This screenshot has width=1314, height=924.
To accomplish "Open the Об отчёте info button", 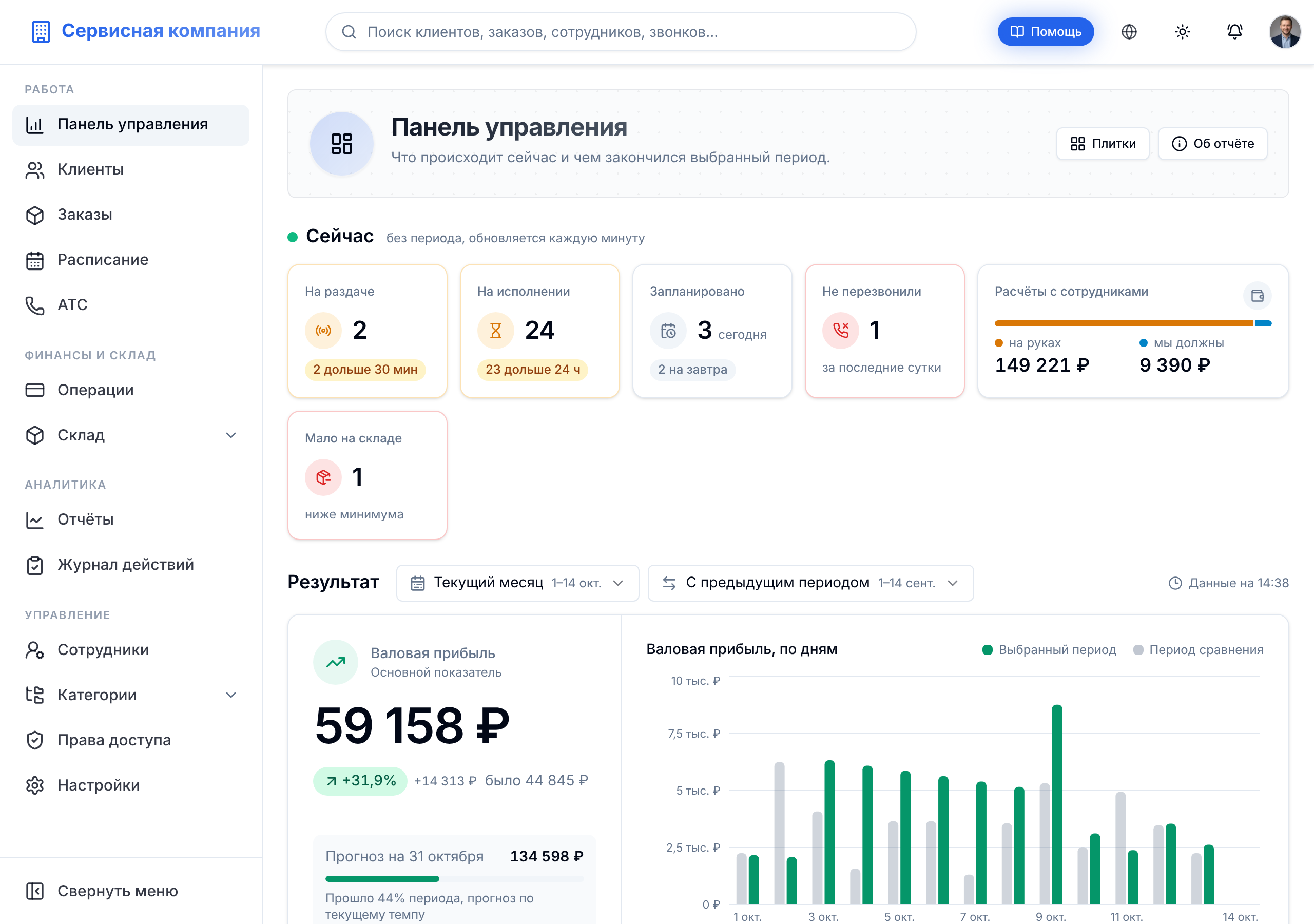I will 1212,144.
